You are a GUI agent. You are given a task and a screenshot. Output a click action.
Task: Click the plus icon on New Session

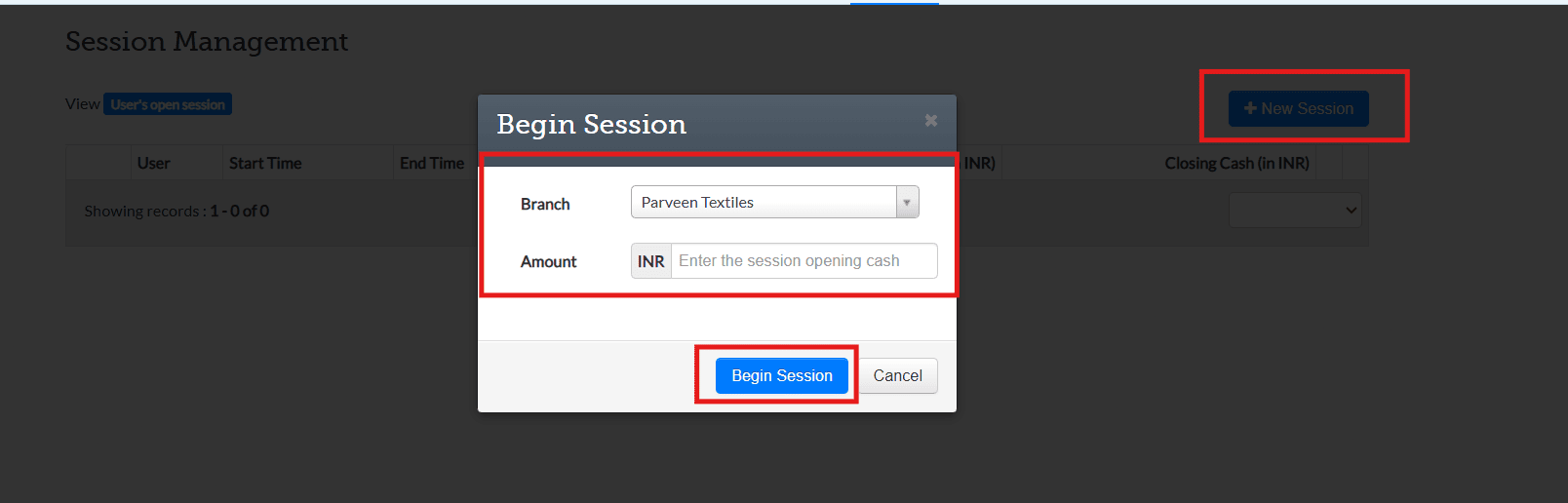click(x=1249, y=109)
